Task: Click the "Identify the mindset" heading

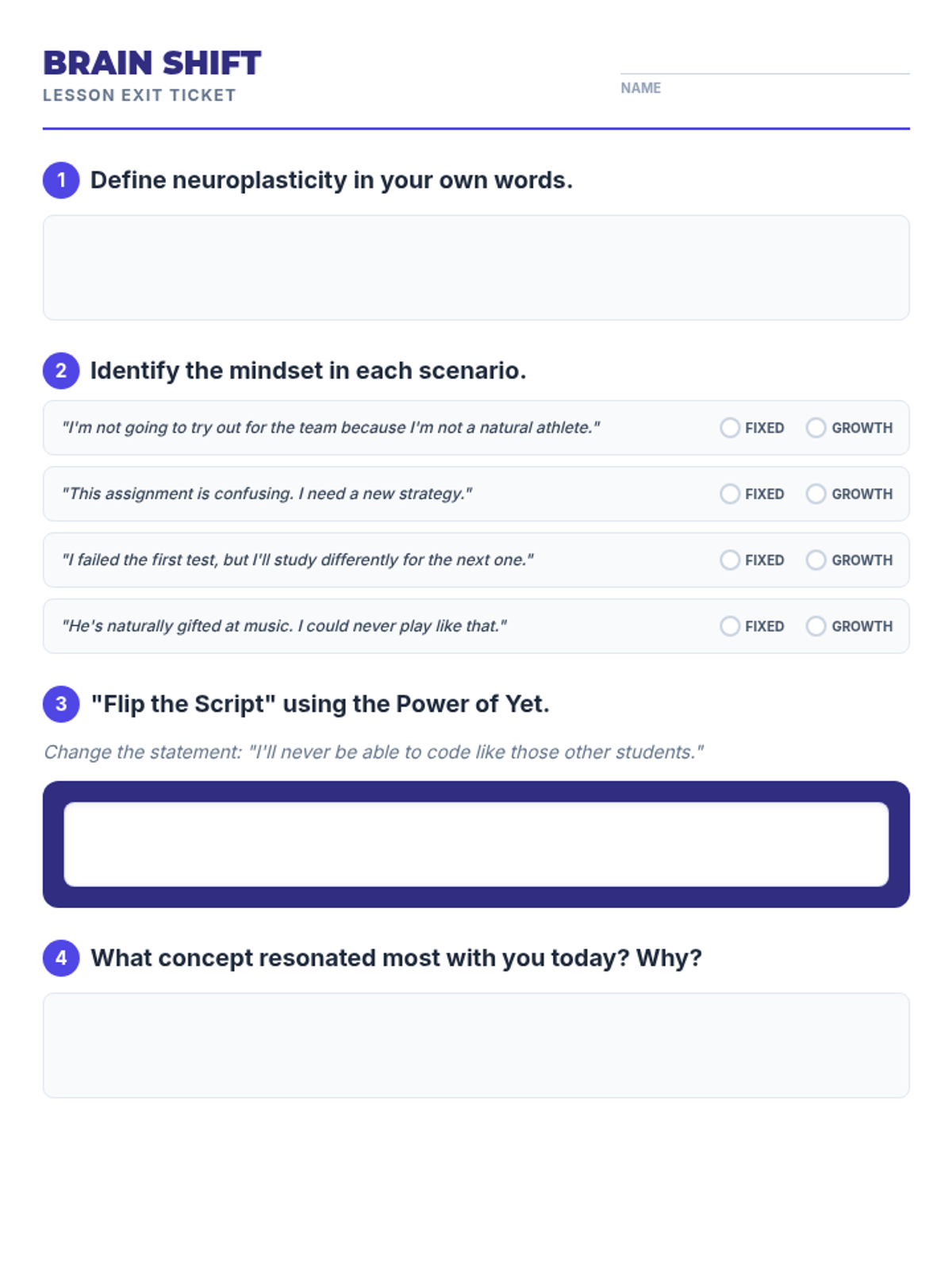Action: click(308, 371)
